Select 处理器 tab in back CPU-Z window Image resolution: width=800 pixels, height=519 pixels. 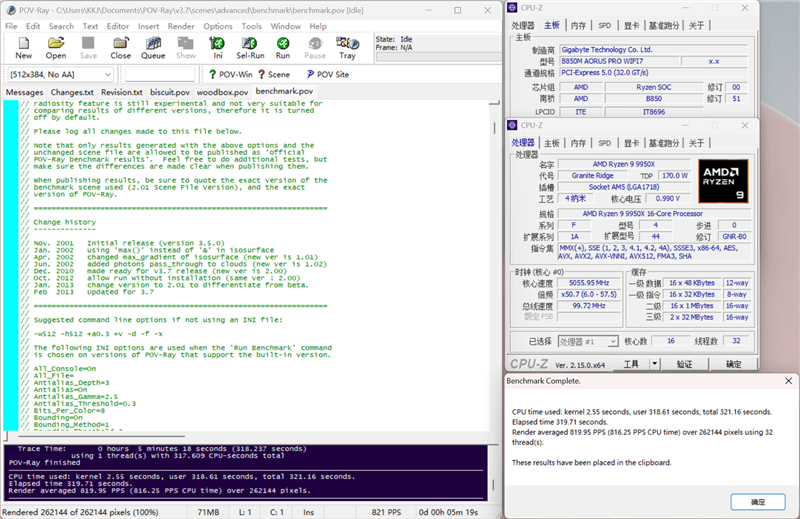pyautogui.click(x=523, y=26)
